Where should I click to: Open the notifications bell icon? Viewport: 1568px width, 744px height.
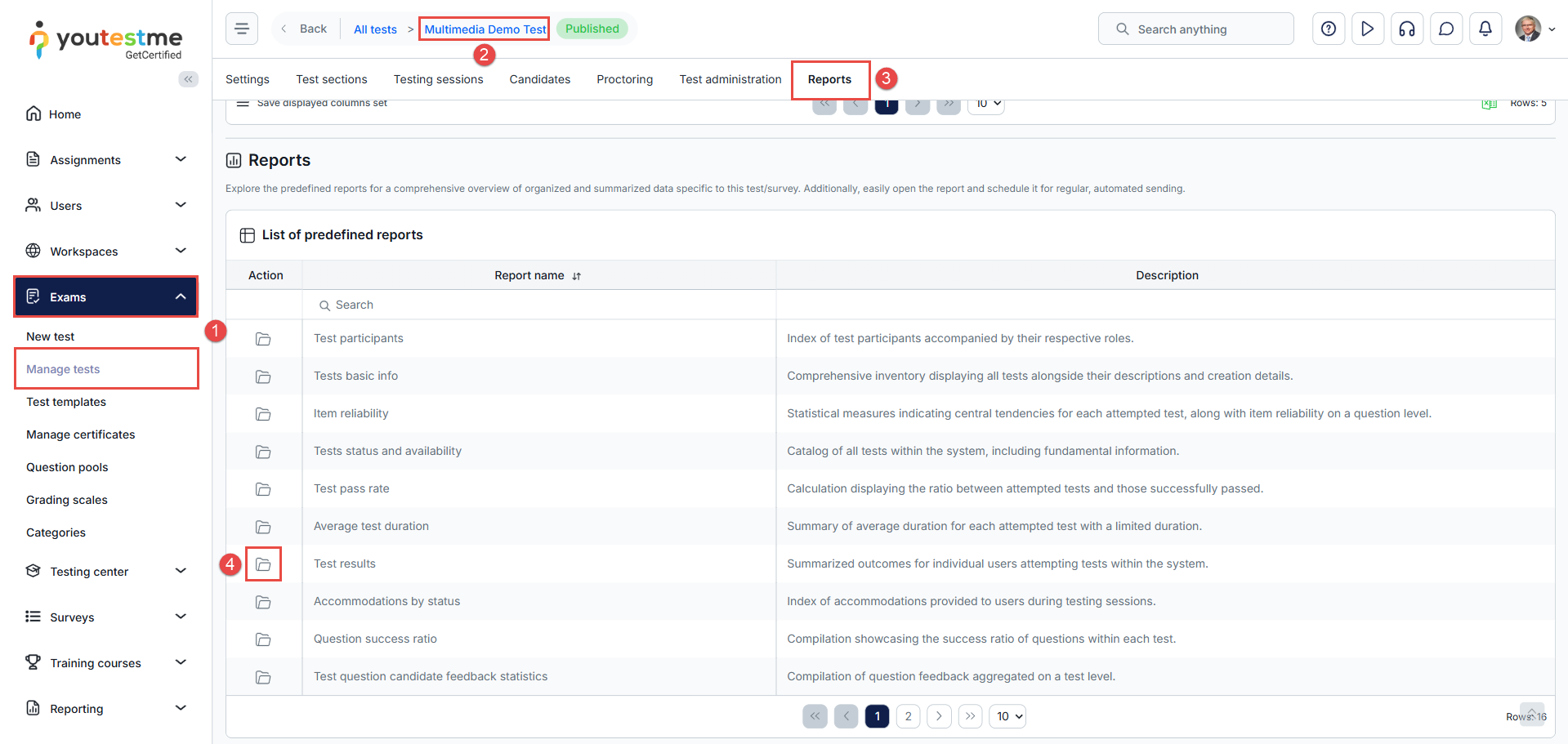(1485, 29)
